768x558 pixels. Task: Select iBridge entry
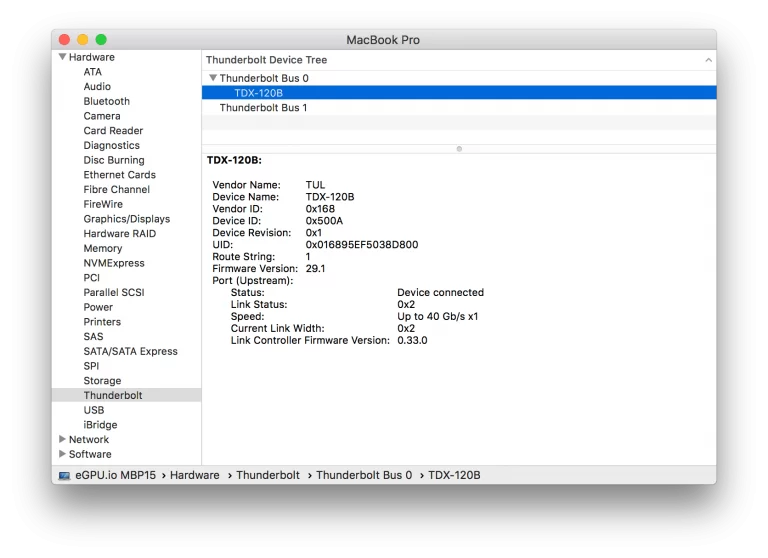point(100,424)
